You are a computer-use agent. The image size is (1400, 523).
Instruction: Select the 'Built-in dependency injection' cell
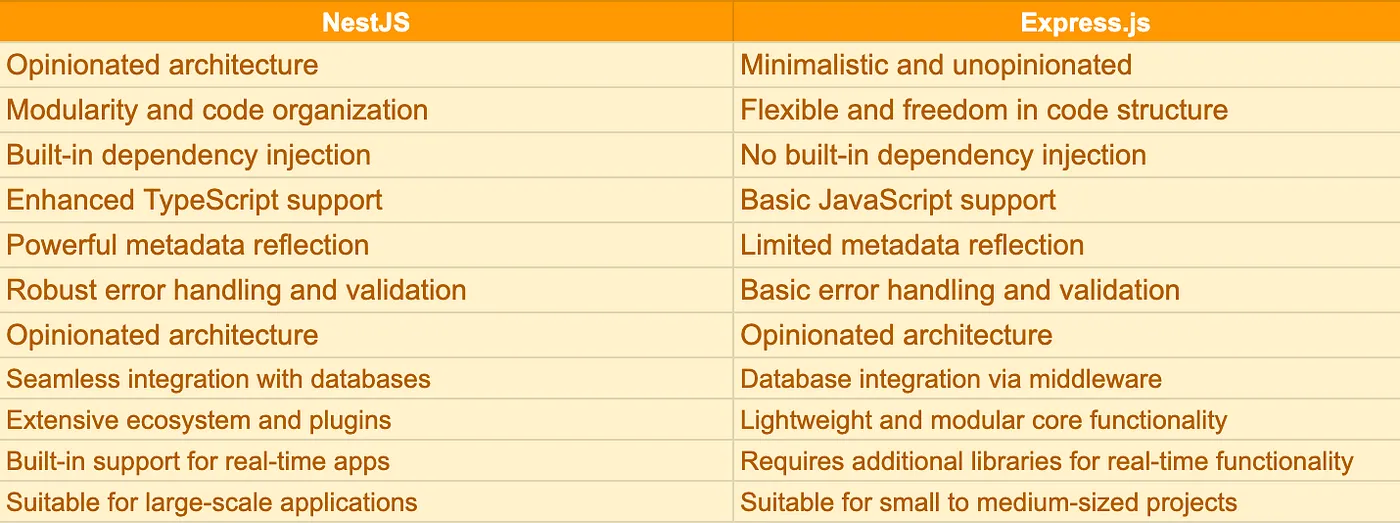pyautogui.click(x=366, y=155)
